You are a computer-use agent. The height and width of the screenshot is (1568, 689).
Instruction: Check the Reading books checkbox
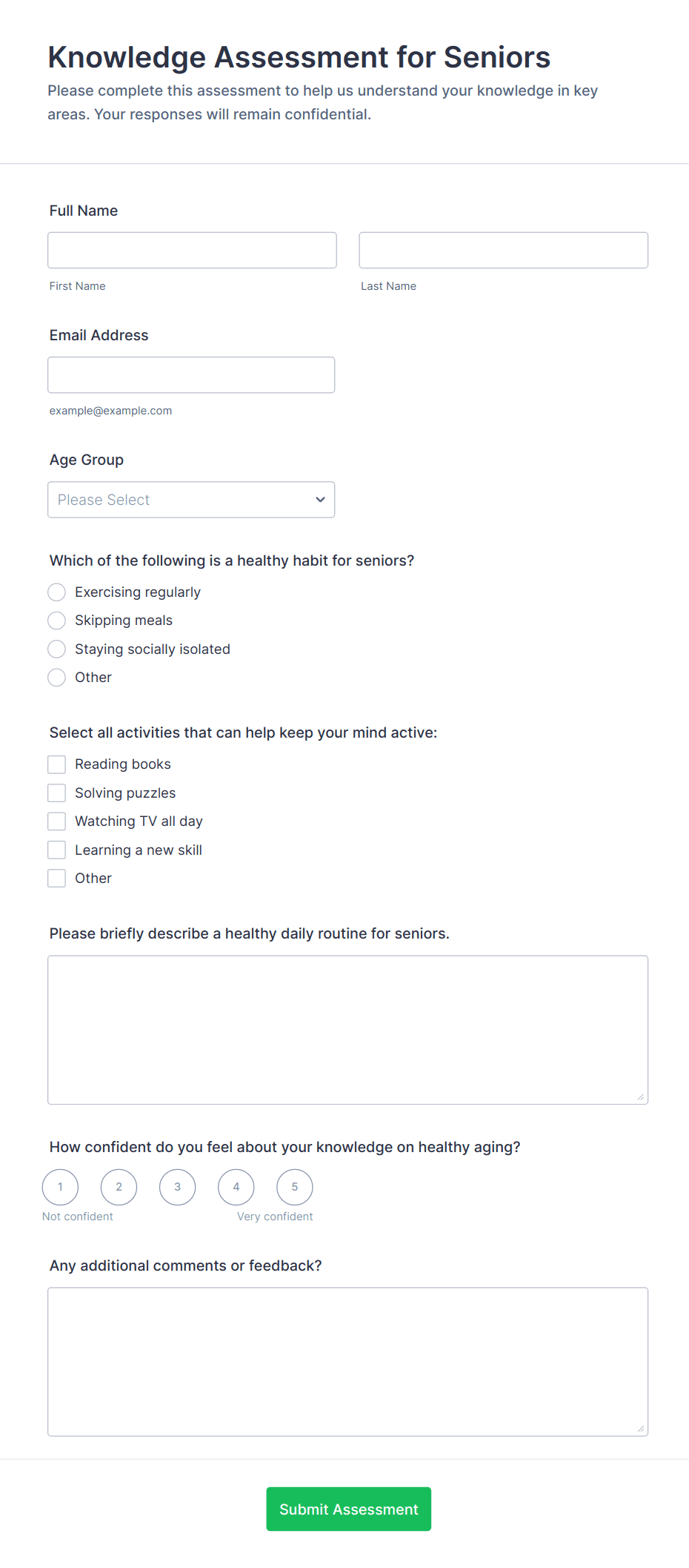[57, 764]
